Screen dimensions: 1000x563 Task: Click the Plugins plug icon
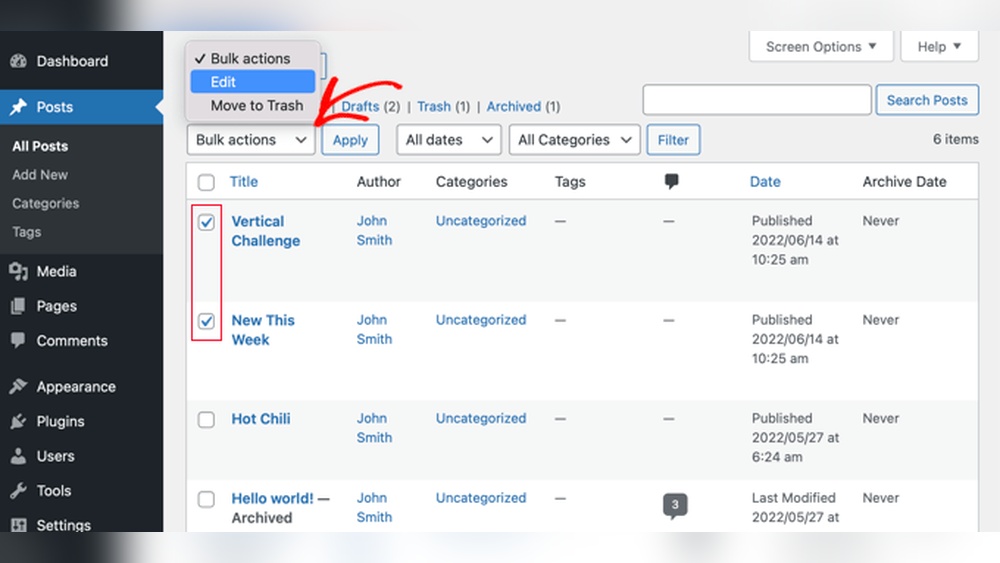[18, 421]
